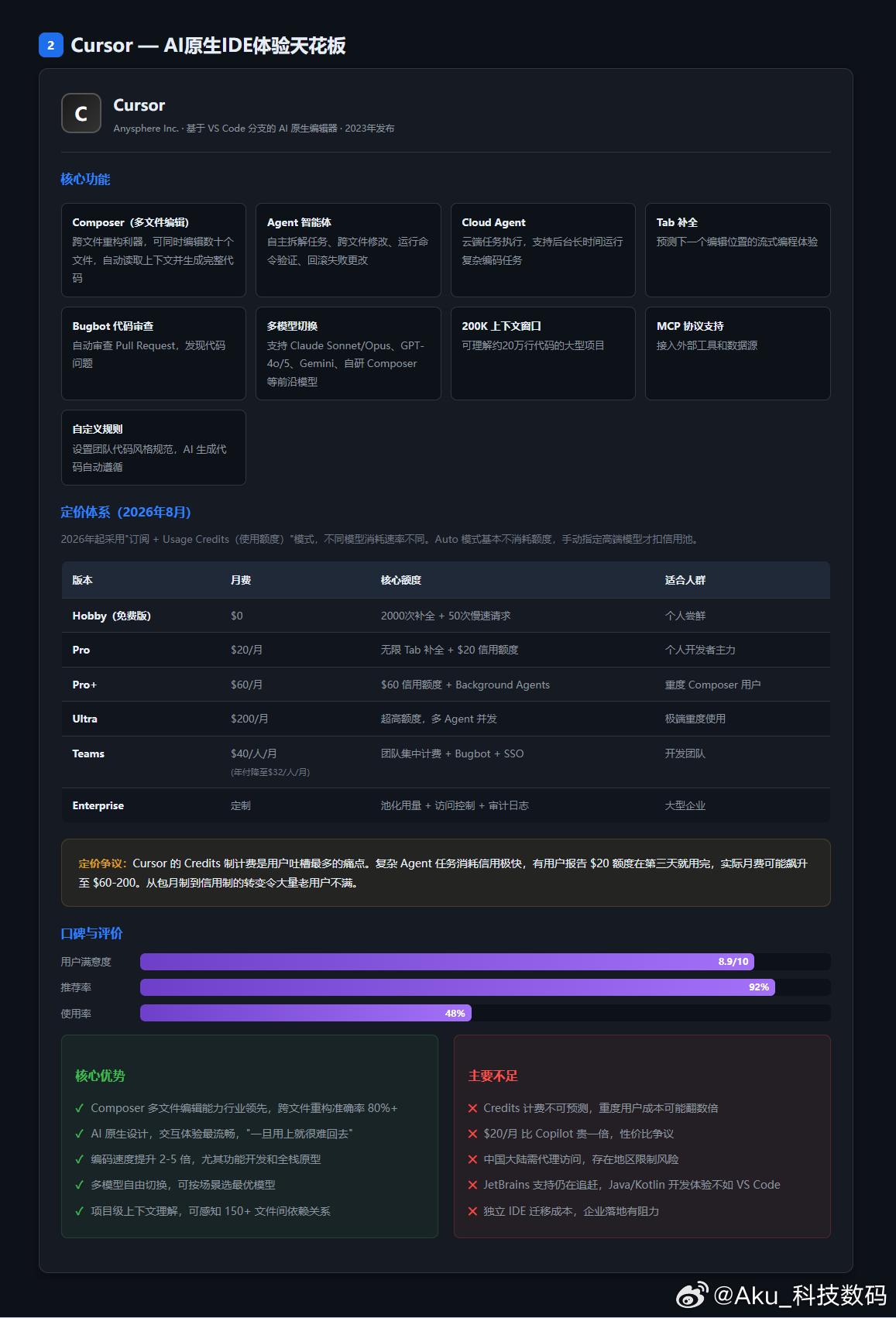Select the MCP 协议支持 card
896x1318 pixels.
click(x=738, y=353)
